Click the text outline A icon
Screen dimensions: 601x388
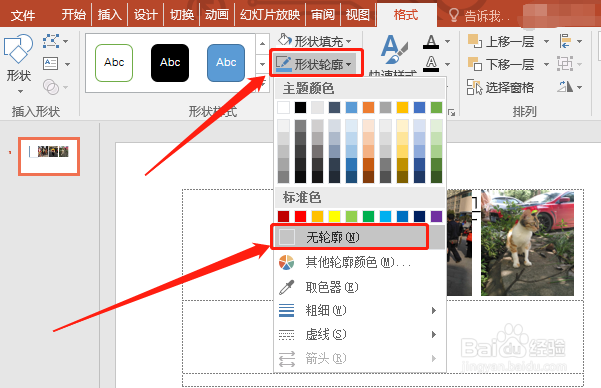coord(431,64)
